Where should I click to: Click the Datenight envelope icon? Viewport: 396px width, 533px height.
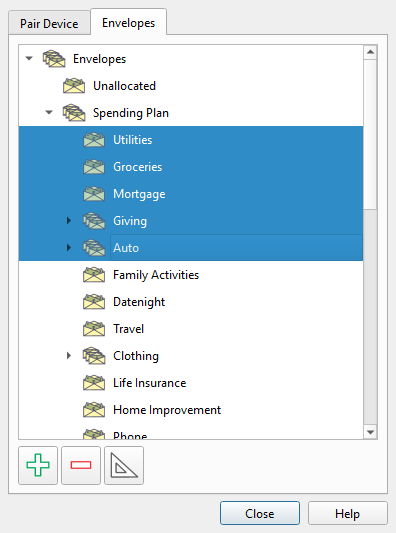pyautogui.click(x=94, y=302)
